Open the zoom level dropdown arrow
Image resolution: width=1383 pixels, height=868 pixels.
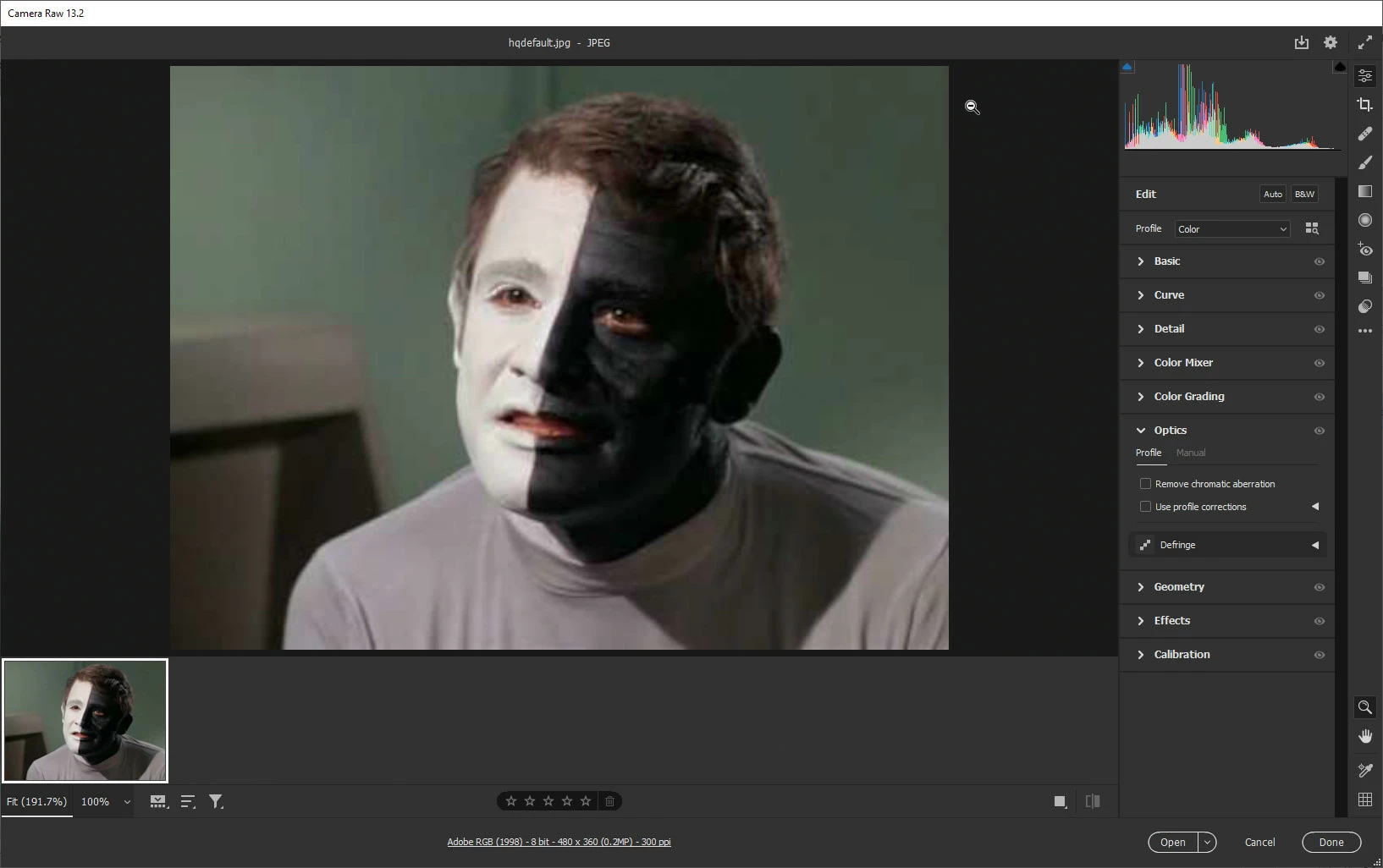127,802
